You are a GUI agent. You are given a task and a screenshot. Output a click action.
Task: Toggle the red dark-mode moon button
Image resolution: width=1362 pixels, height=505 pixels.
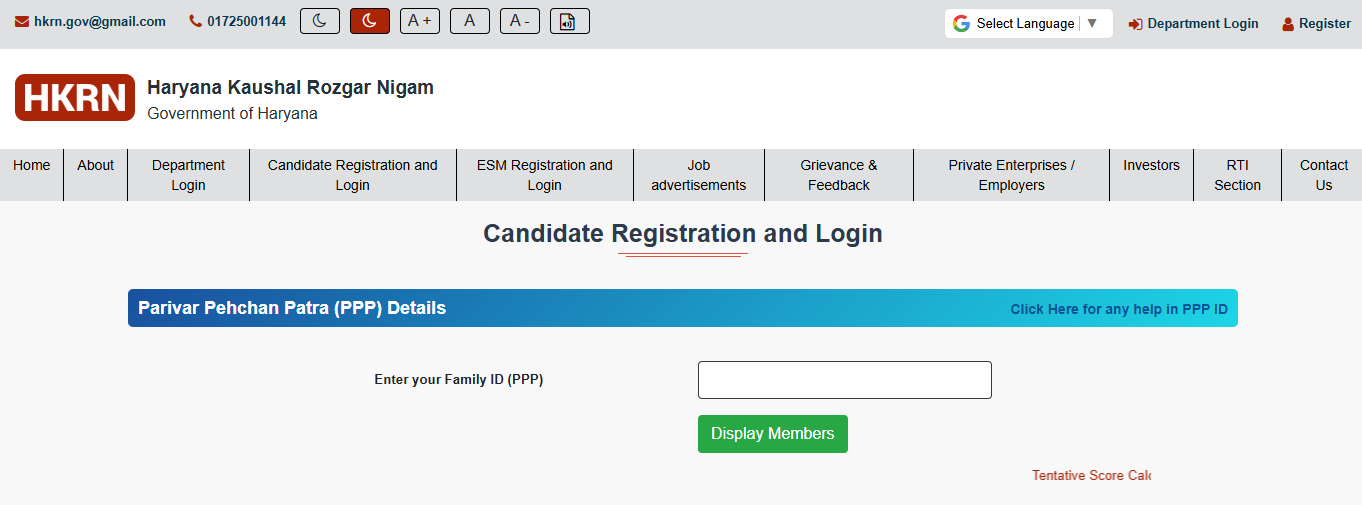pos(370,21)
